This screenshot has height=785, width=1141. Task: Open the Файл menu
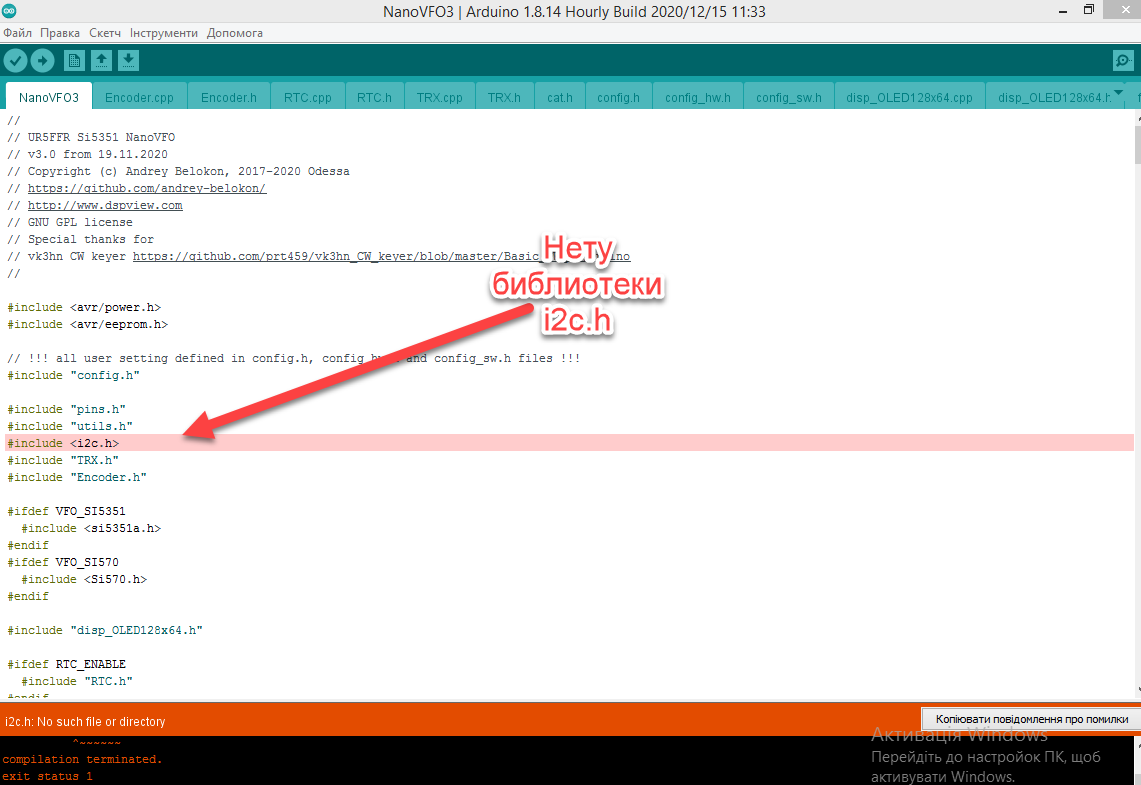point(17,33)
